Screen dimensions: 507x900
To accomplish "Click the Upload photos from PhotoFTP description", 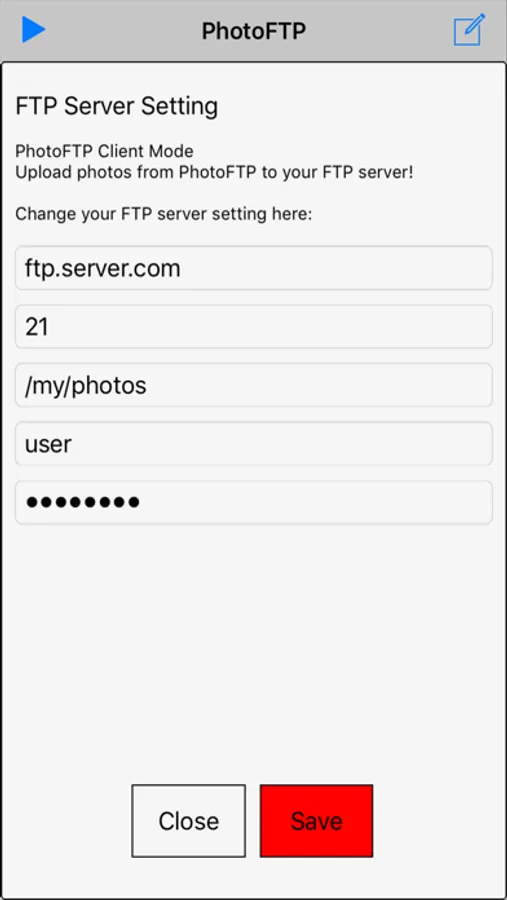I will coord(214,173).
